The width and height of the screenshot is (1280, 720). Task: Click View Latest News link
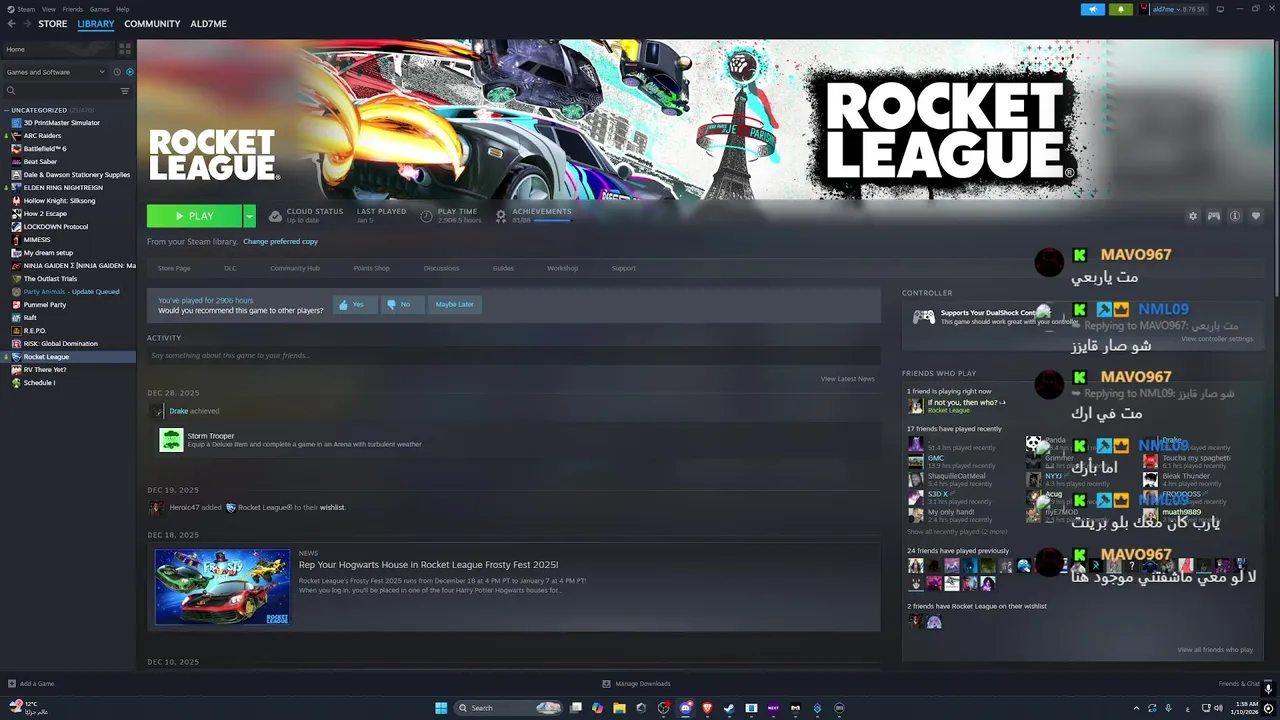click(848, 379)
